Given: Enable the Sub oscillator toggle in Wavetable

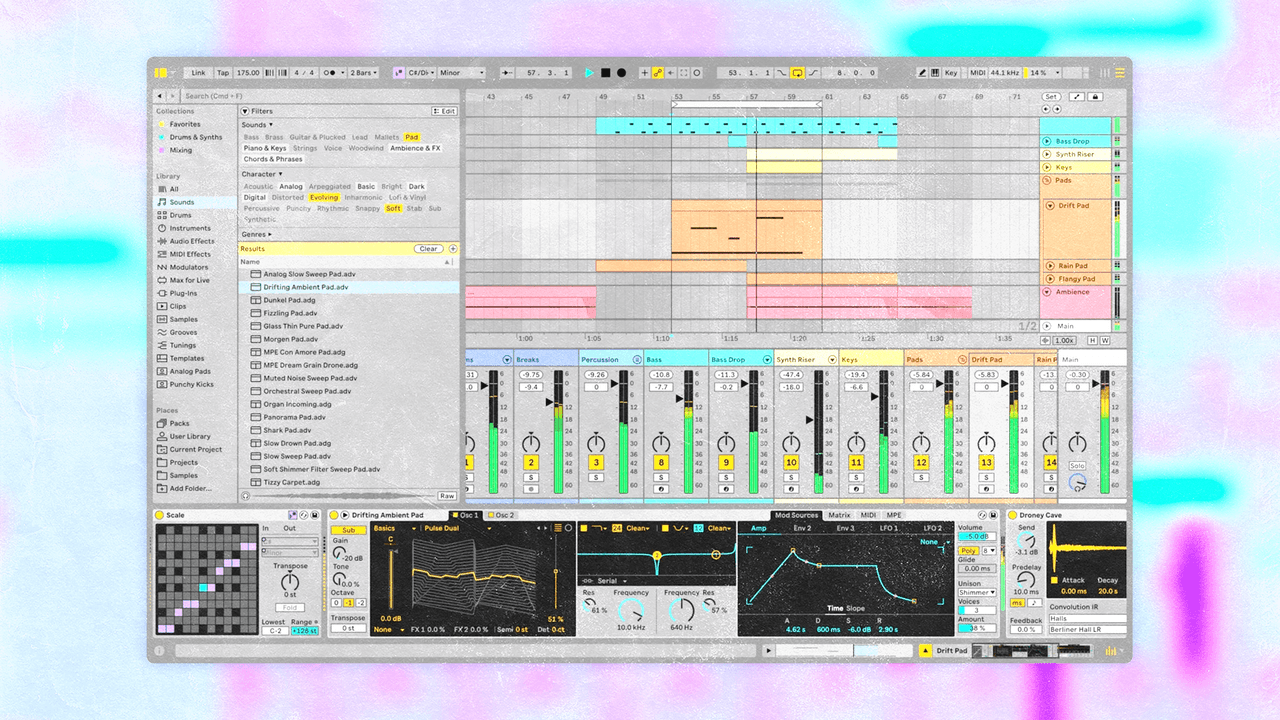Looking at the screenshot, I should (x=348, y=530).
